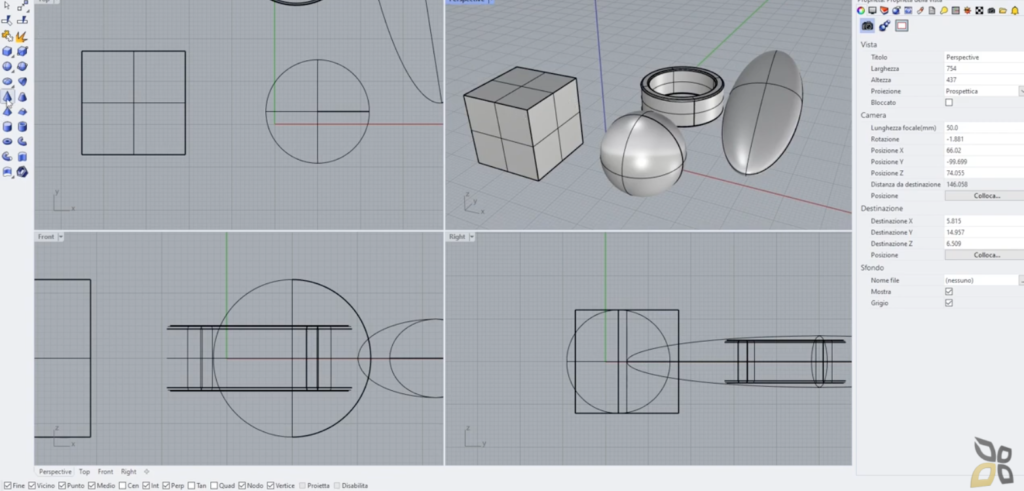Screen dimensions: 1024x491
Task: Select the Sphere solid tool
Action: (x=7, y=66)
